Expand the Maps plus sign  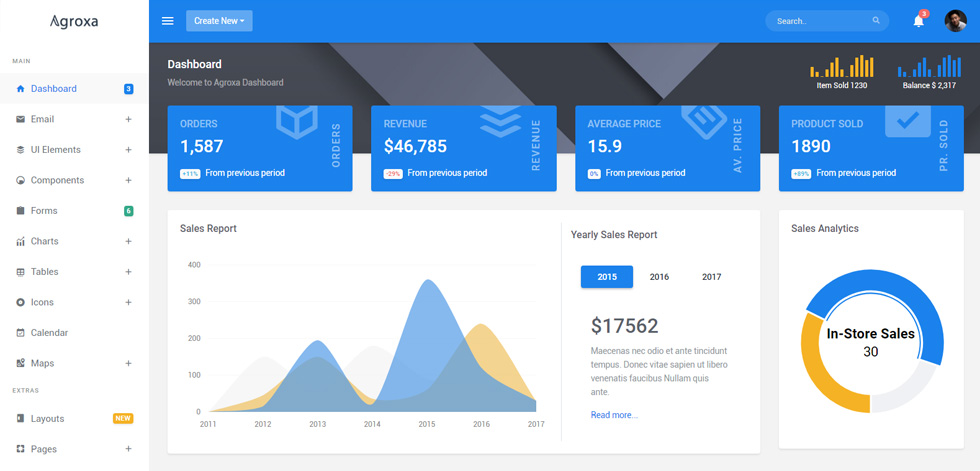pyautogui.click(x=128, y=363)
